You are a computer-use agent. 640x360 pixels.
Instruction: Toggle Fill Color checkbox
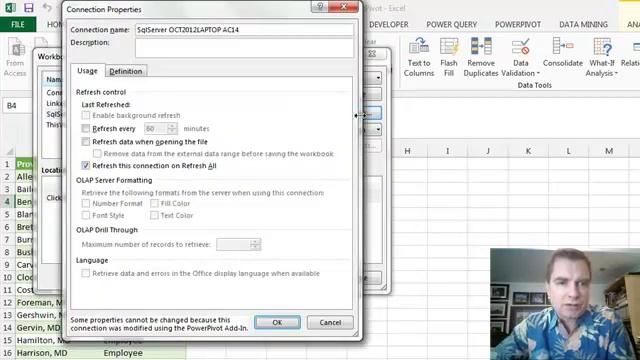point(154,203)
